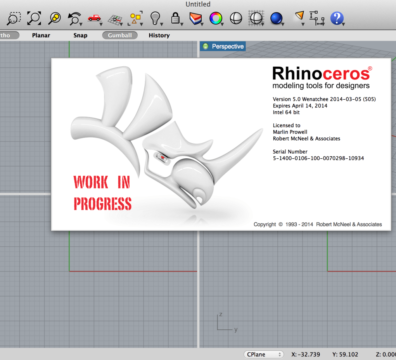Click the red car icon
The height and width of the screenshot is (360, 396).
click(95, 18)
